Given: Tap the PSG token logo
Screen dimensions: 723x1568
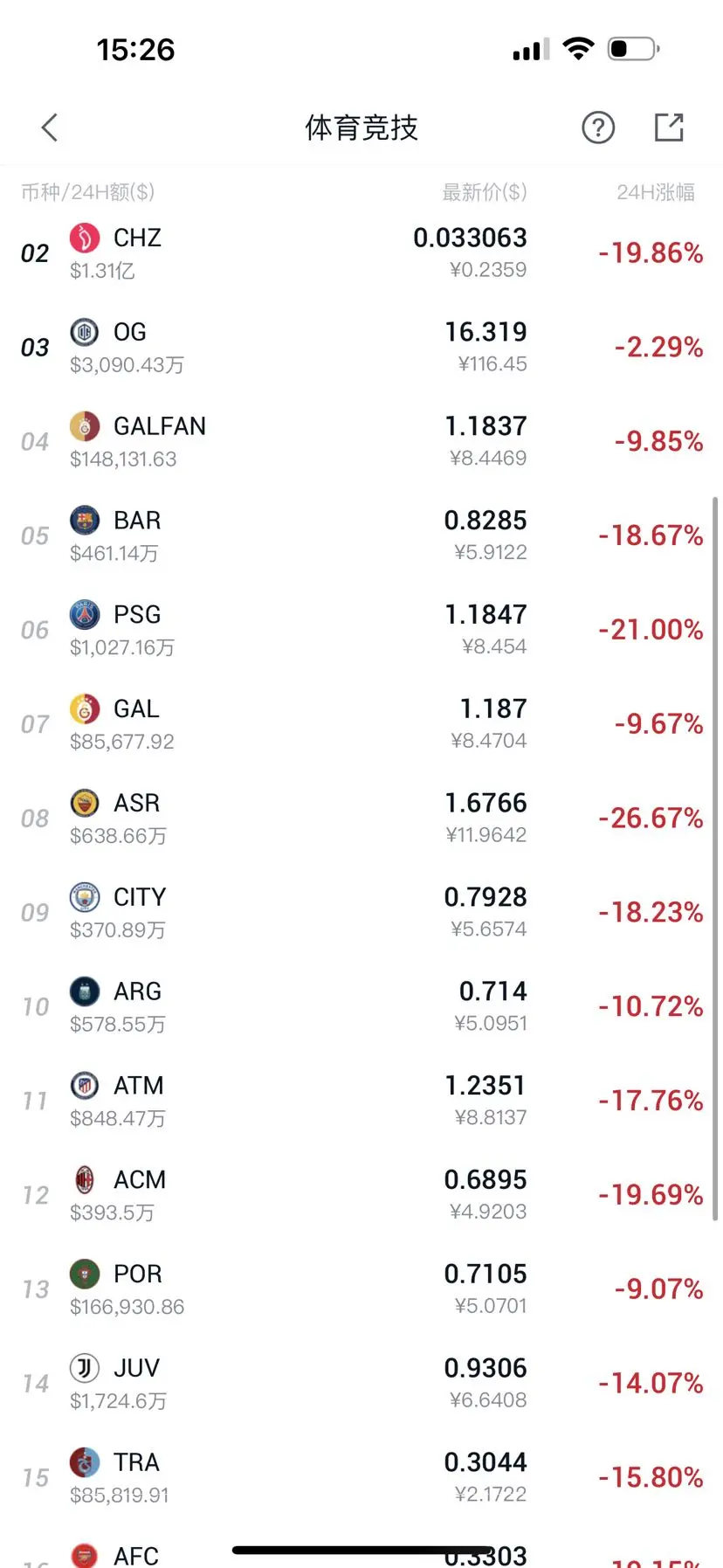Looking at the screenshot, I should [85, 615].
